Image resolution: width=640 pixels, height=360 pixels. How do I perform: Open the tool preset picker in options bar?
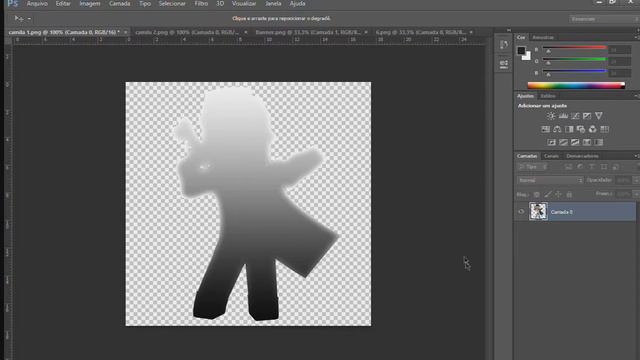22,18
